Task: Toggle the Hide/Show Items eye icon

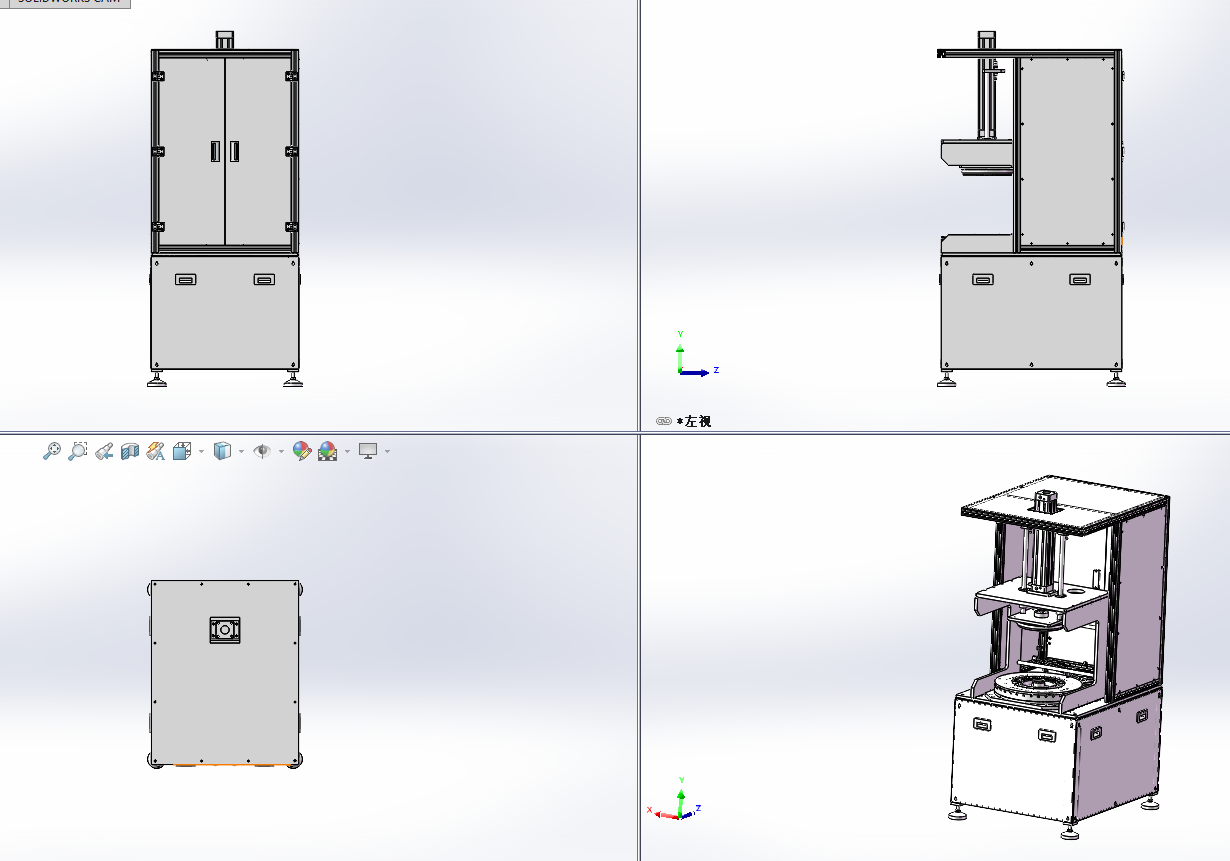Action: (x=263, y=451)
